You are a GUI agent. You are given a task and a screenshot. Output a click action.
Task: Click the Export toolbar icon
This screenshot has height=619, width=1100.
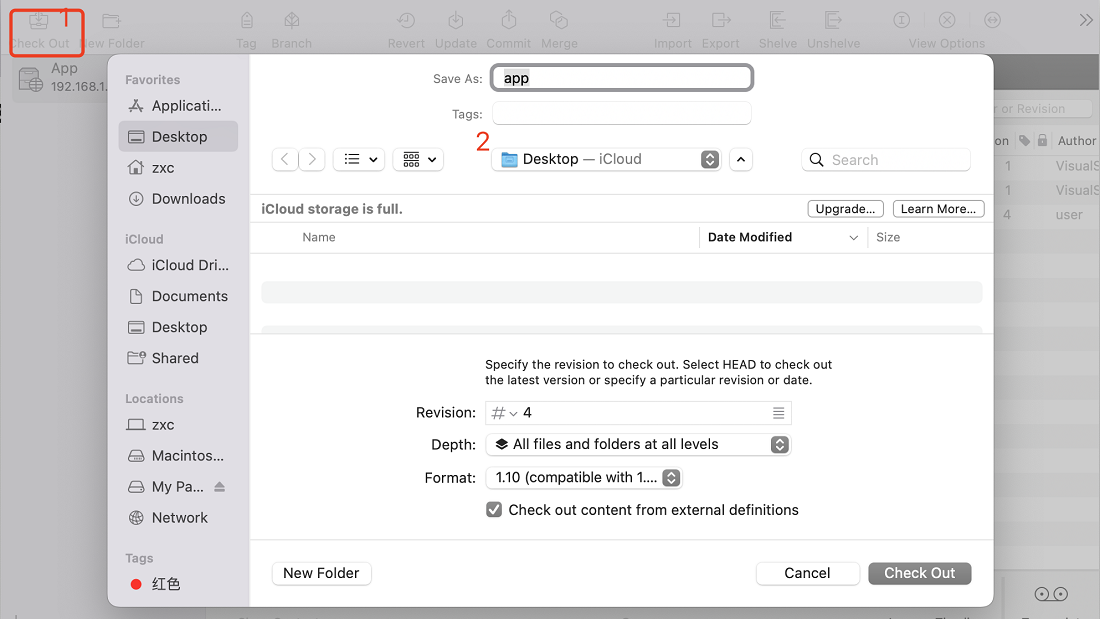pos(720,20)
